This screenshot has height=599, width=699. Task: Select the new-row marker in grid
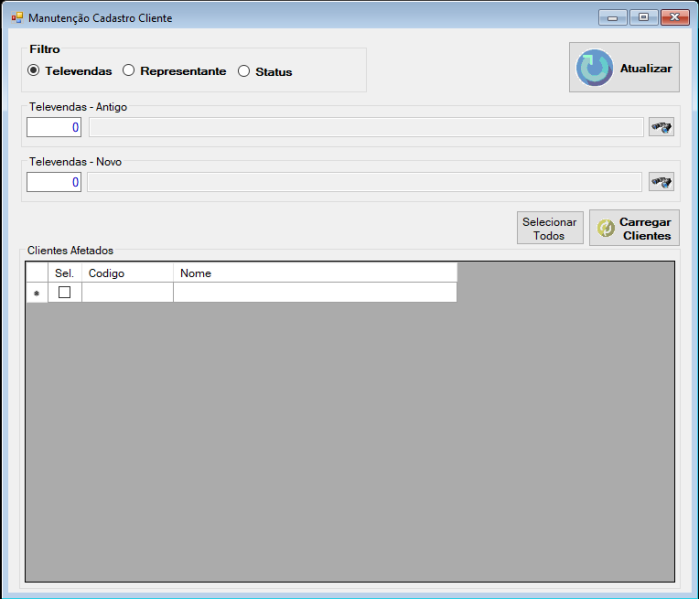(37, 293)
